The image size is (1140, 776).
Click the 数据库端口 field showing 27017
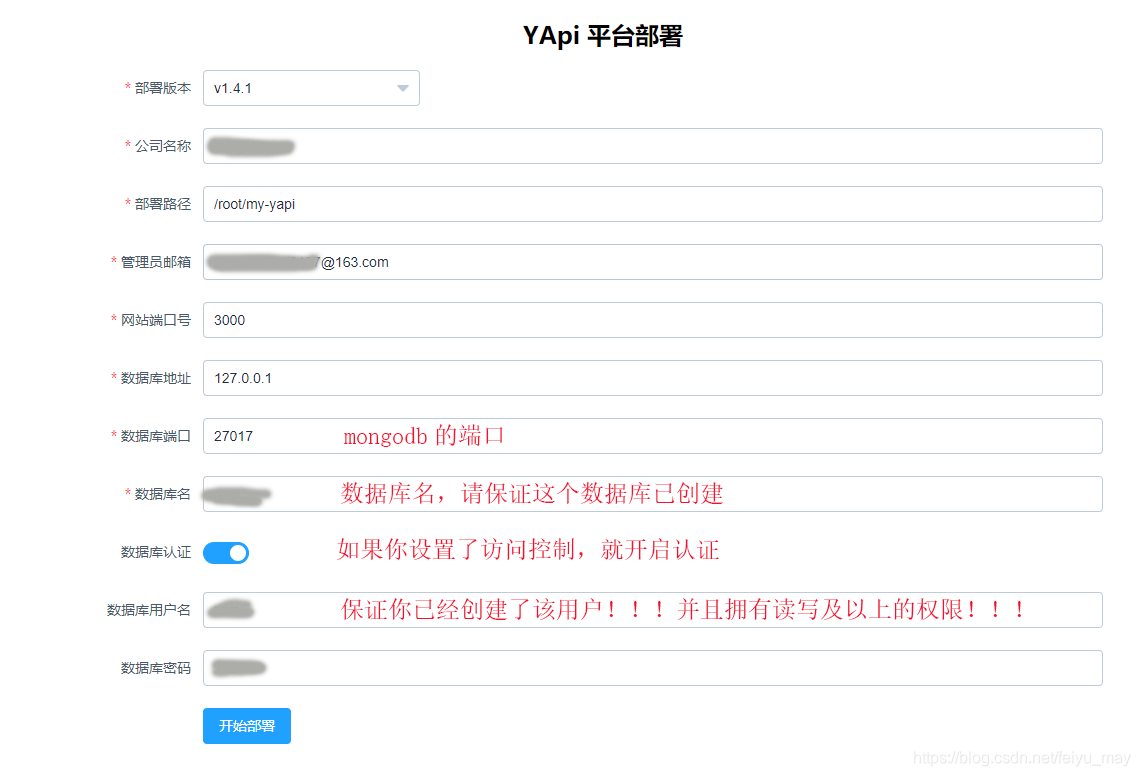click(652, 436)
